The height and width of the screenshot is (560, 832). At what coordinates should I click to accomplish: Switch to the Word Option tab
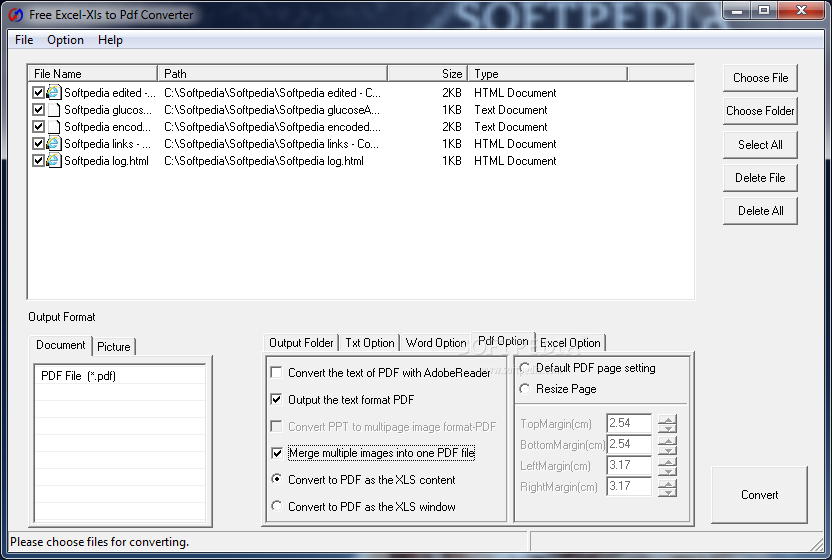coord(436,343)
